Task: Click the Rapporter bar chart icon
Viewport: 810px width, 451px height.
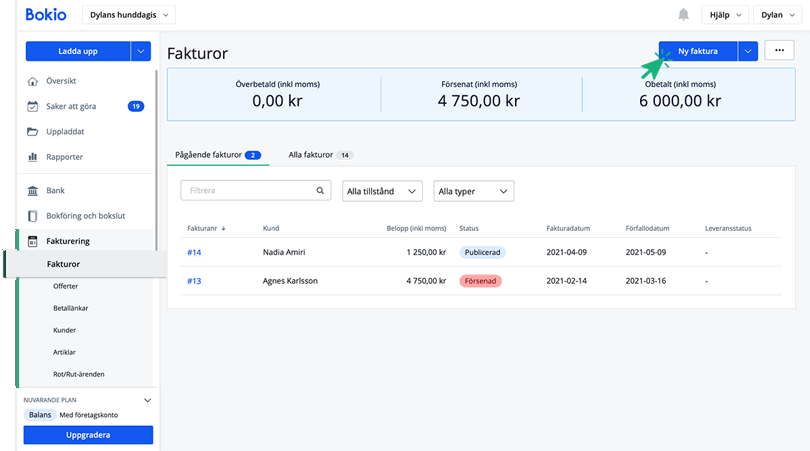Action: tap(33, 157)
